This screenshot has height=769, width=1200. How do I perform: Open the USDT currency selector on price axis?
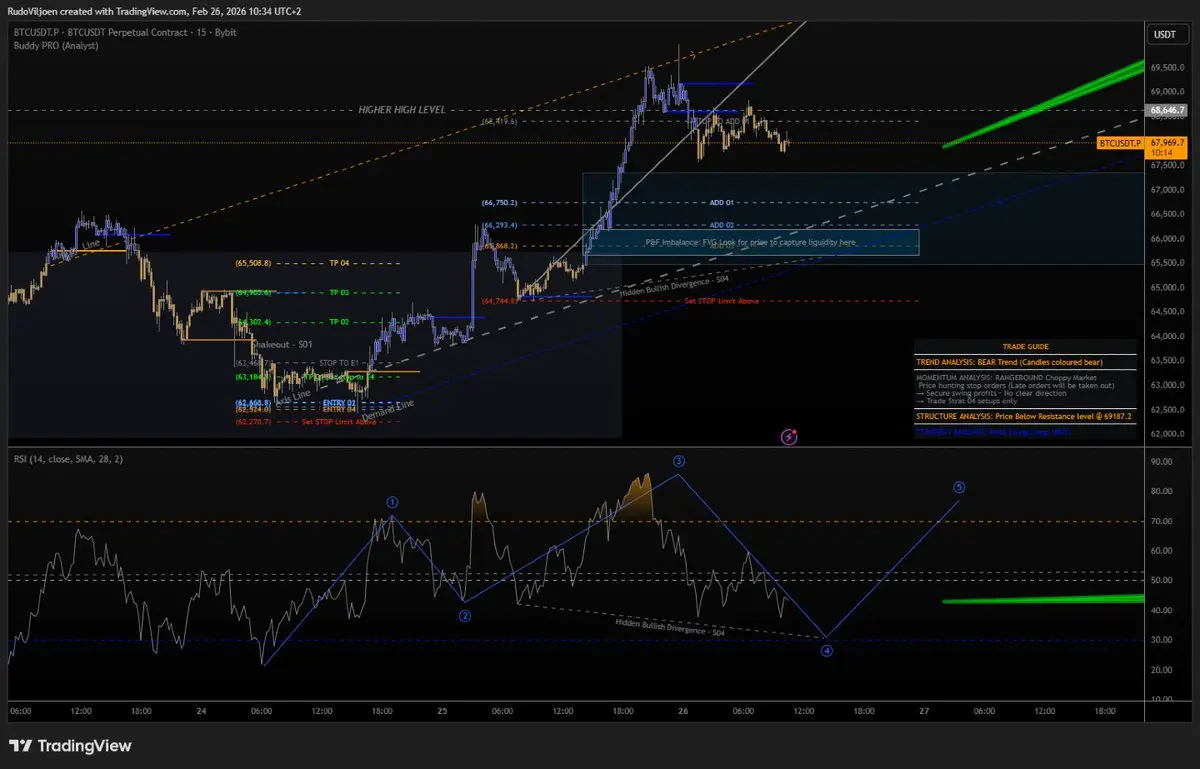[1165, 34]
